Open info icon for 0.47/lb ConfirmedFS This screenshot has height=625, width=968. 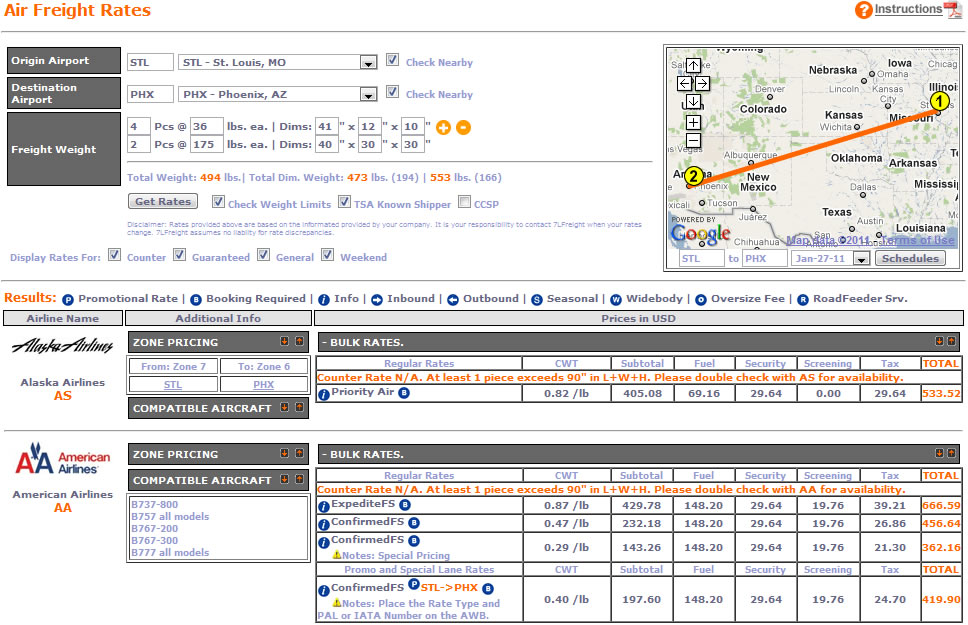pos(323,524)
